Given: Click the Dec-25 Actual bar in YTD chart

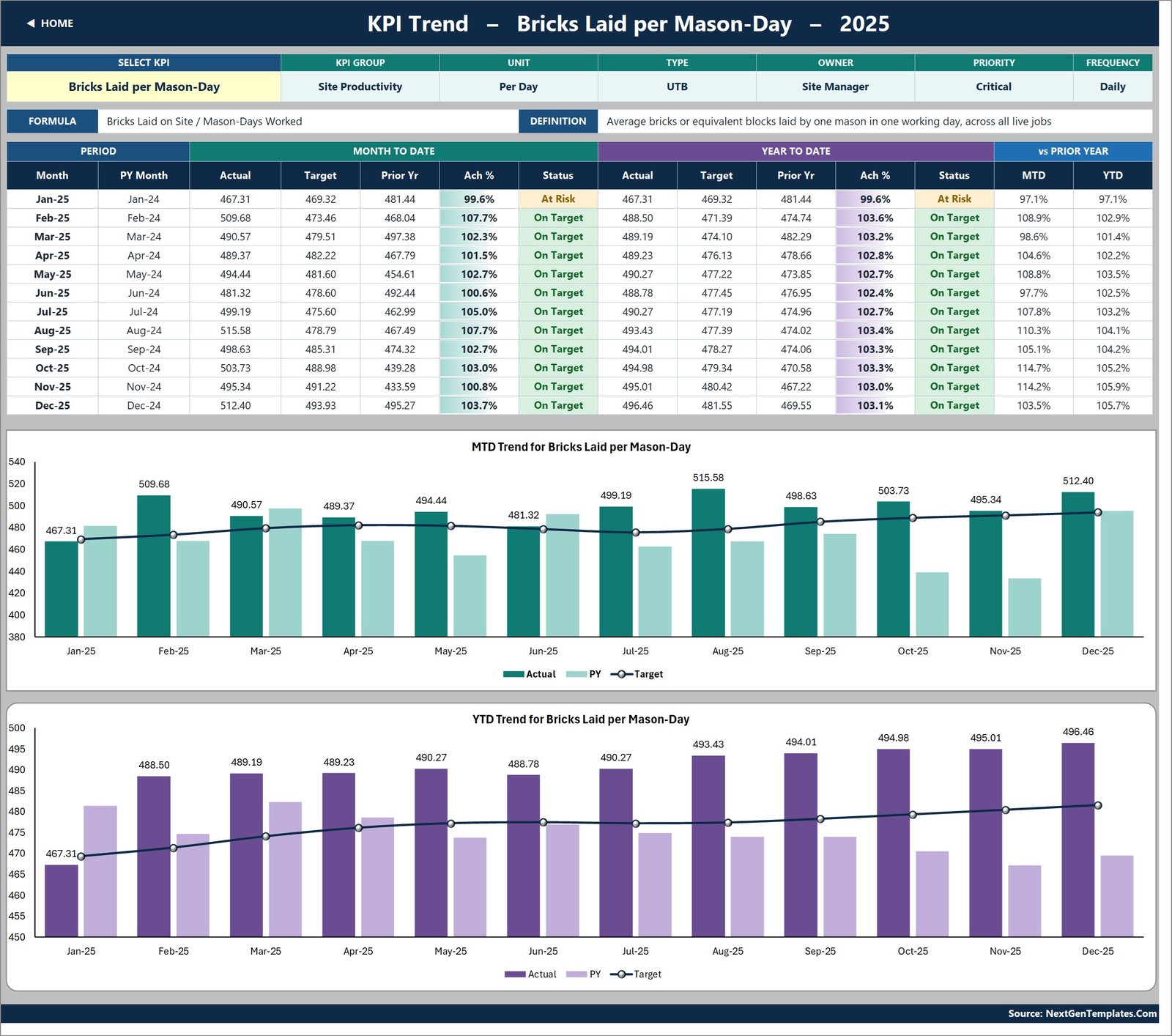Looking at the screenshot, I should [1078, 840].
